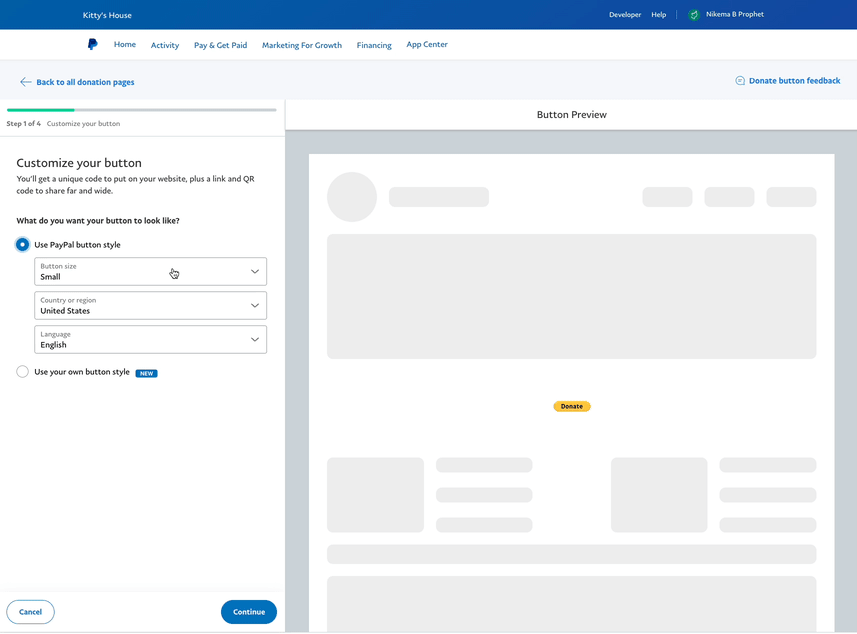Open the Financing menu item
Viewport: 857px width, 634px height.
click(374, 45)
